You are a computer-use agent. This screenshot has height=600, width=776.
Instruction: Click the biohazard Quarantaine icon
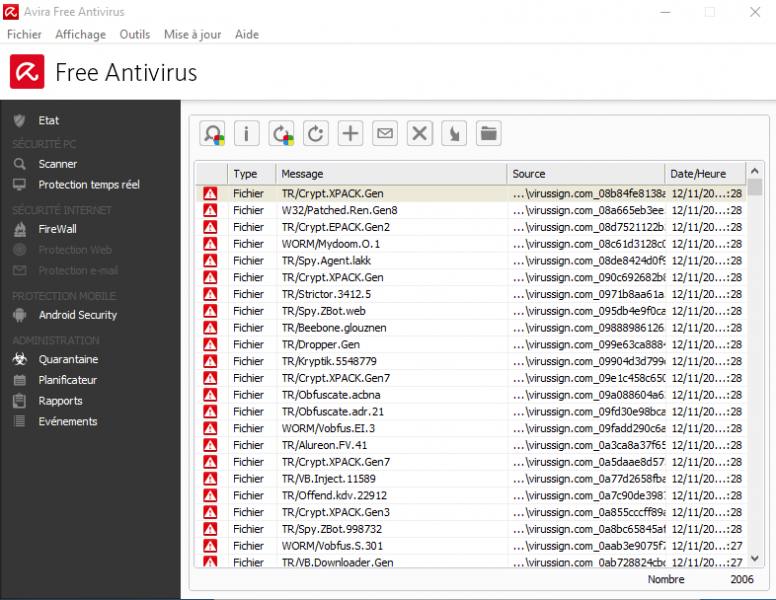click(x=20, y=359)
